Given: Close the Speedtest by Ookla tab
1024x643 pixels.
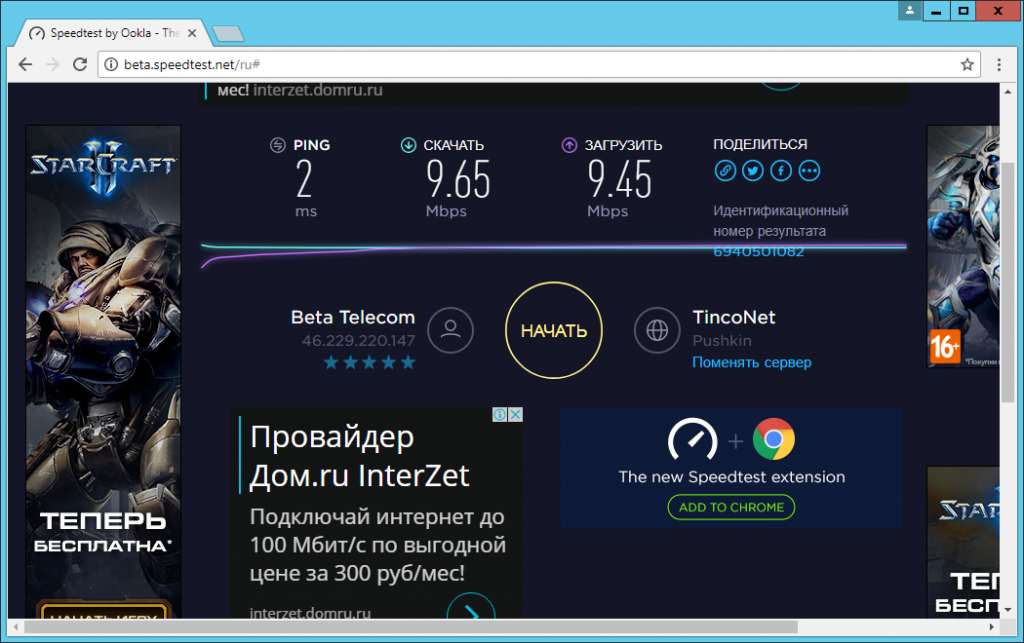Looking at the screenshot, I should [x=192, y=33].
